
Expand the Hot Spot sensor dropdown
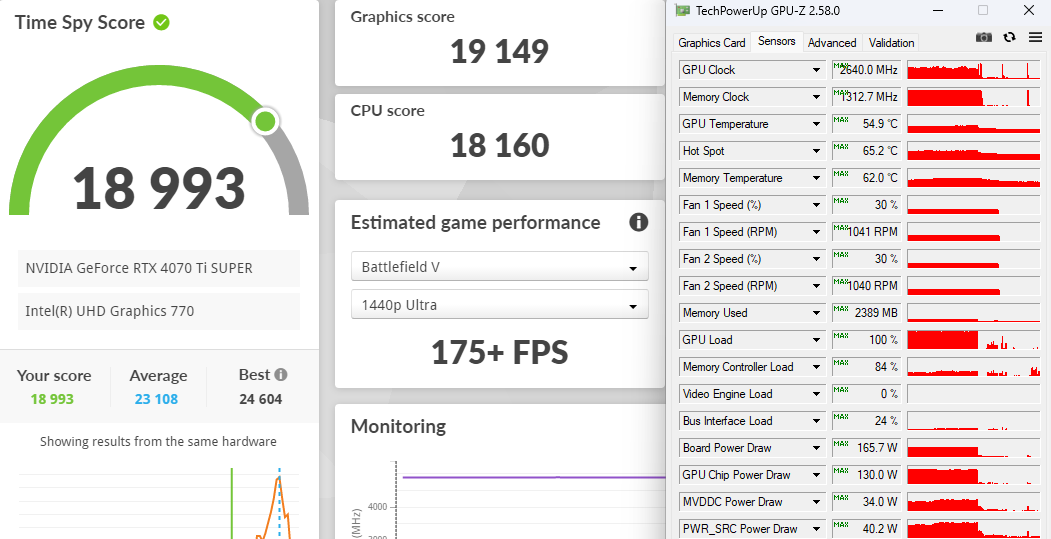pyautogui.click(x=816, y=151)
